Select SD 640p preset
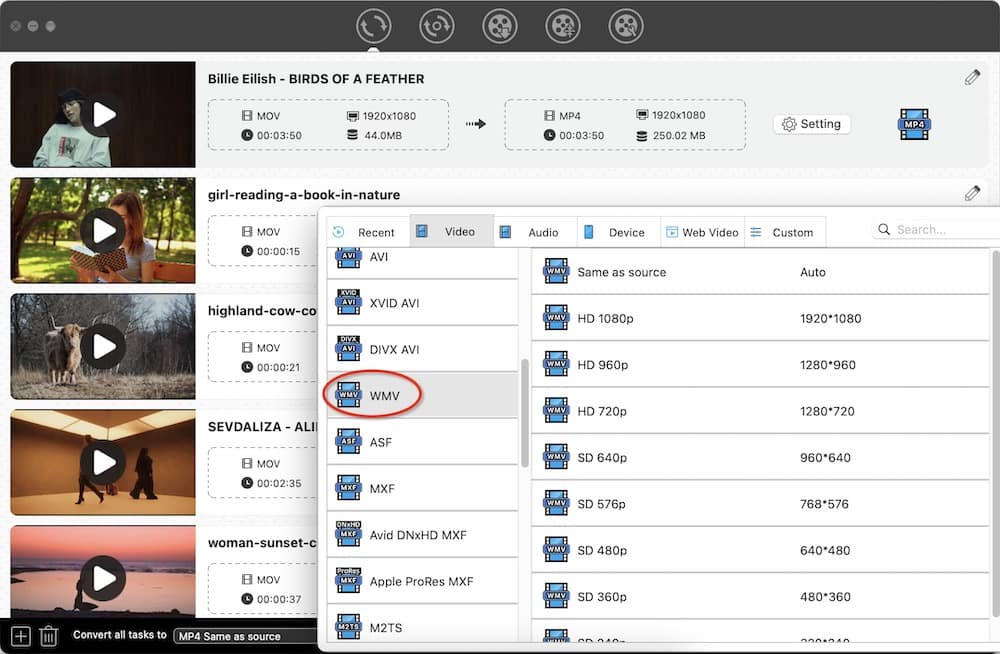Viewport: 1000px width, 654px height. click(x=760, y=457)
